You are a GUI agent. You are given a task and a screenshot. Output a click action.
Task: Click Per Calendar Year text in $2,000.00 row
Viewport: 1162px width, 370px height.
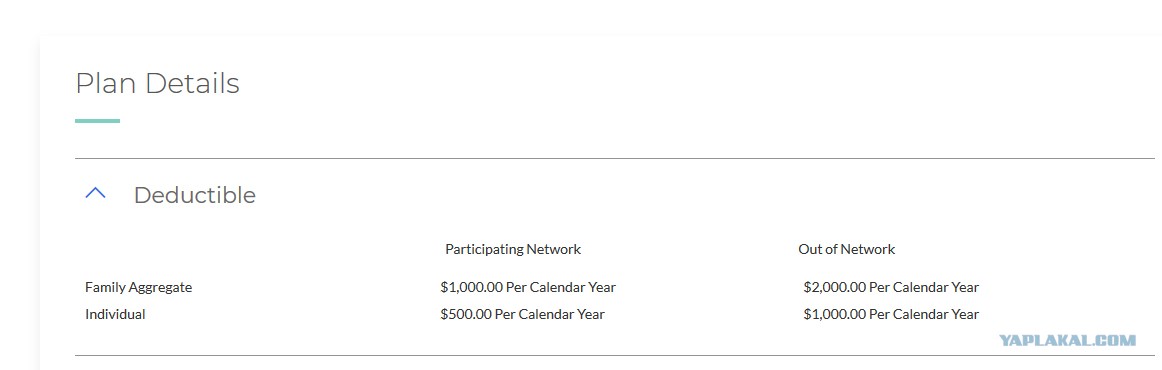click(924, 287)
